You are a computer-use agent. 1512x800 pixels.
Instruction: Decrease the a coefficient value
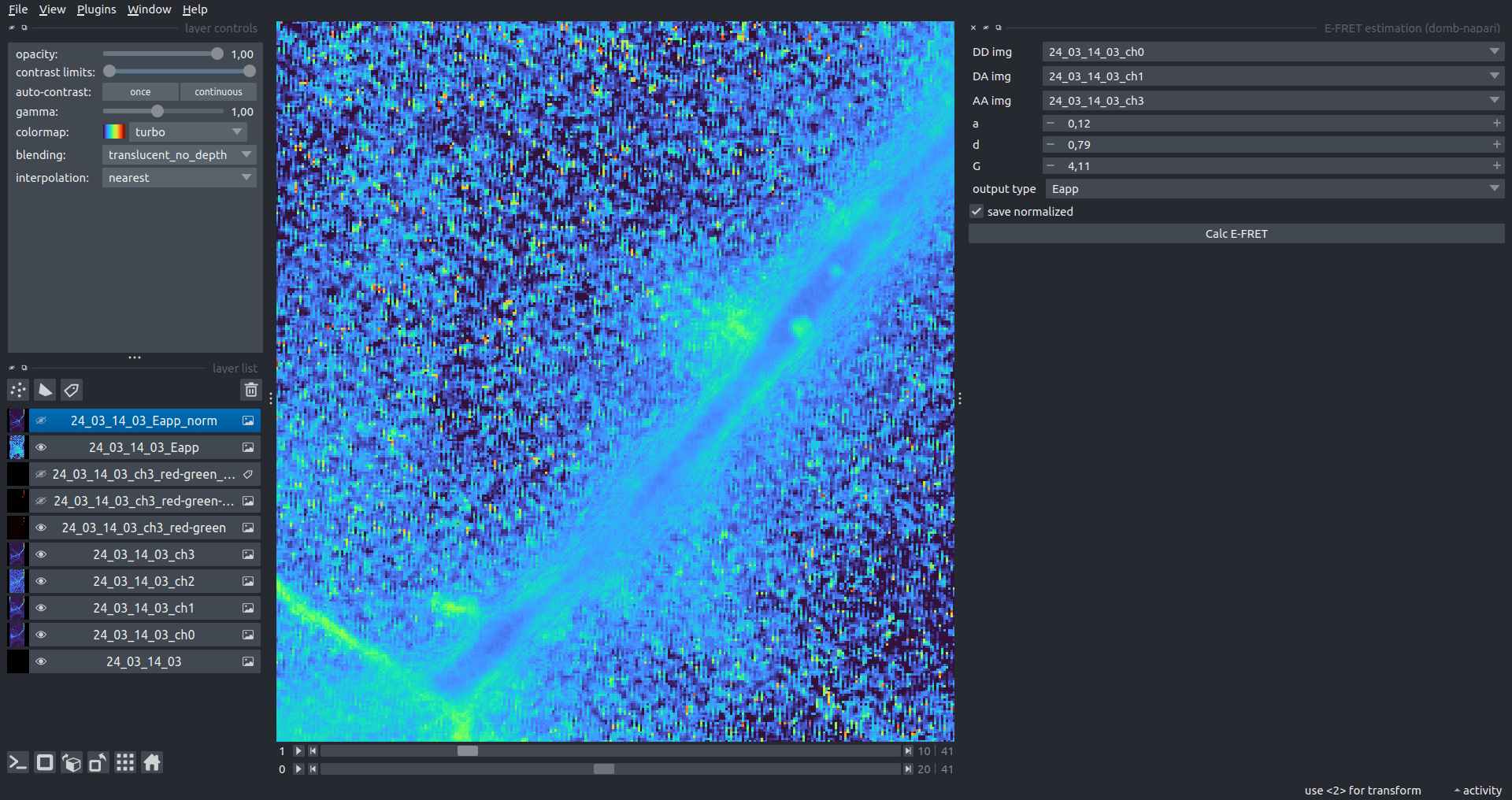tap(1051, 124)
